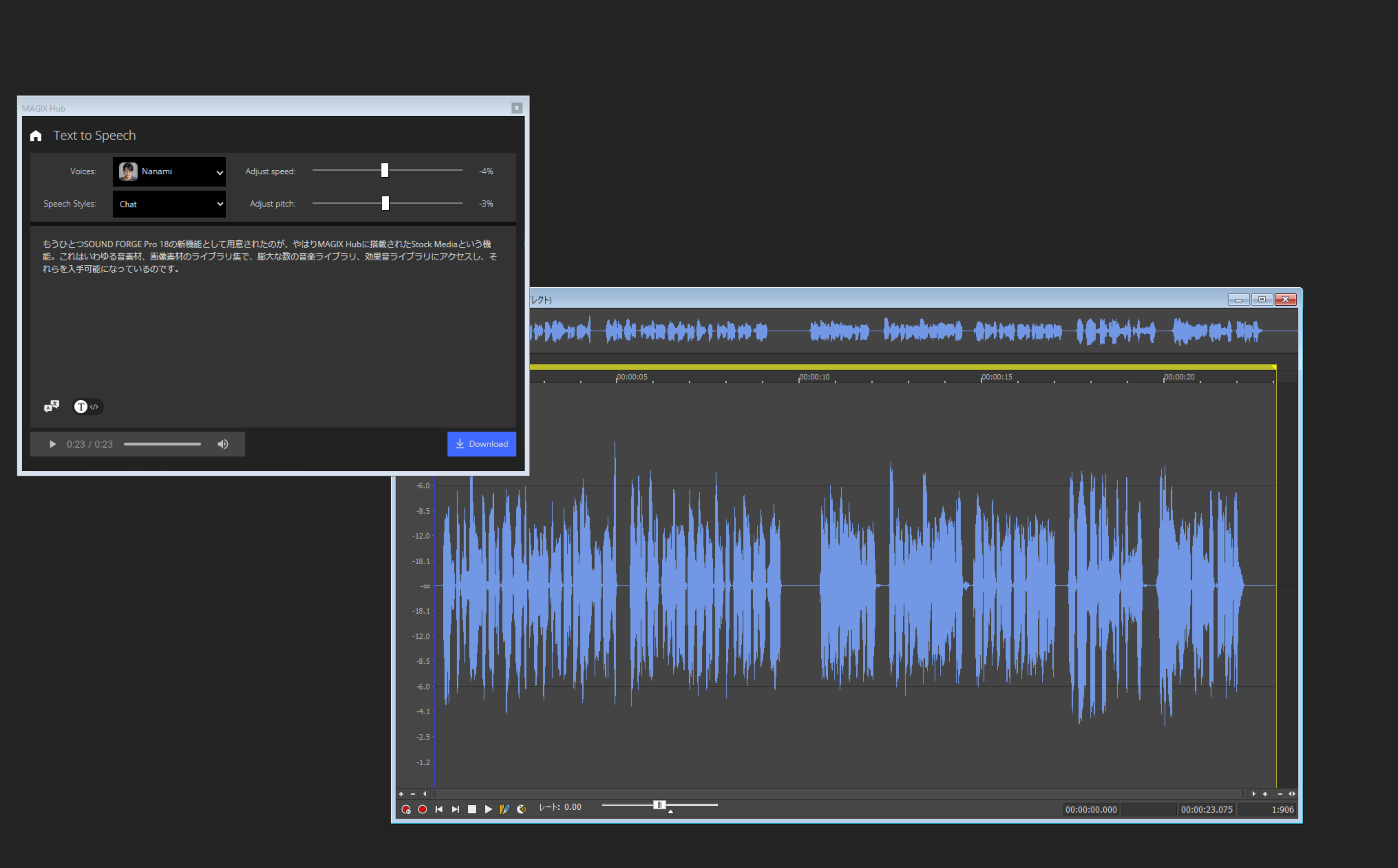Click zoom ratio 1:906 field
This screenshot has height=868, width=1398.
coord(1267,809)
